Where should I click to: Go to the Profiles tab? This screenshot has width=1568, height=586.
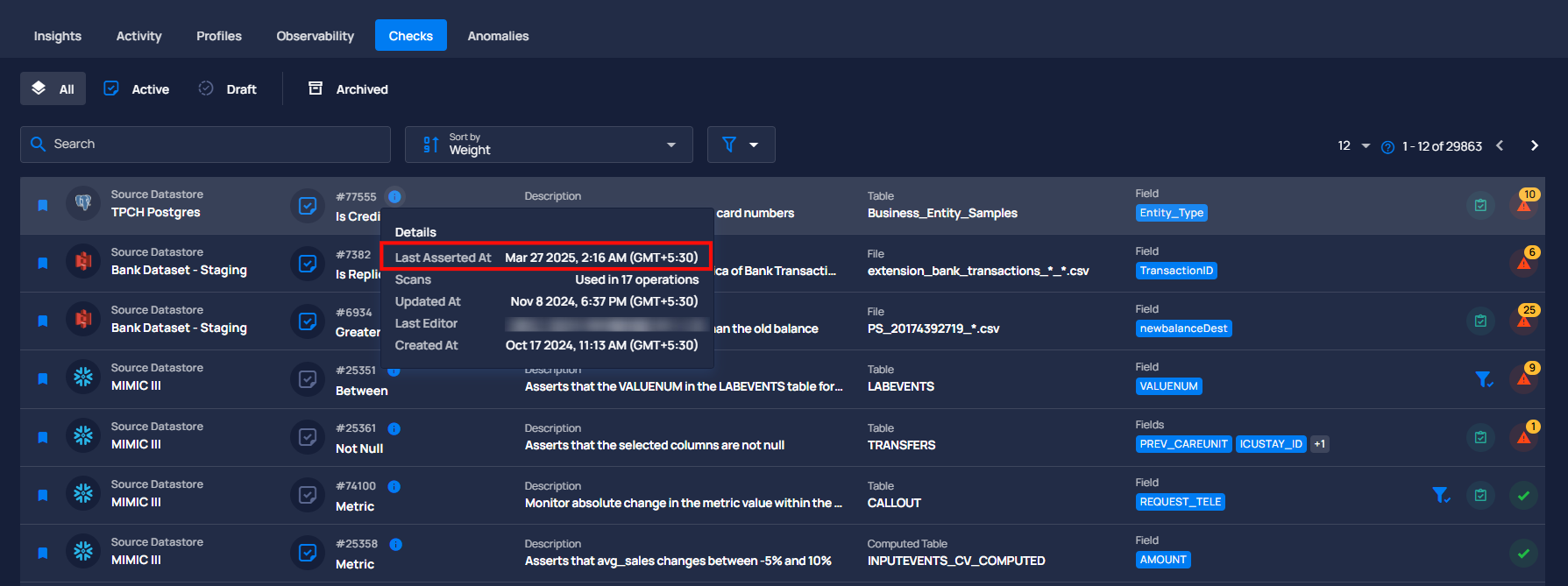tap(219, 36)
